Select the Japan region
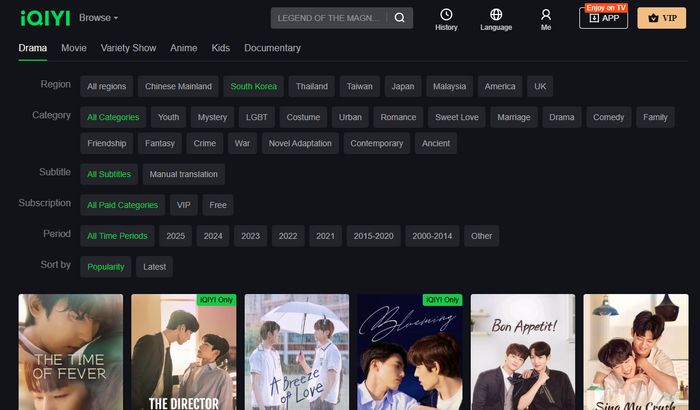The image size is (700, 410). 403,87
